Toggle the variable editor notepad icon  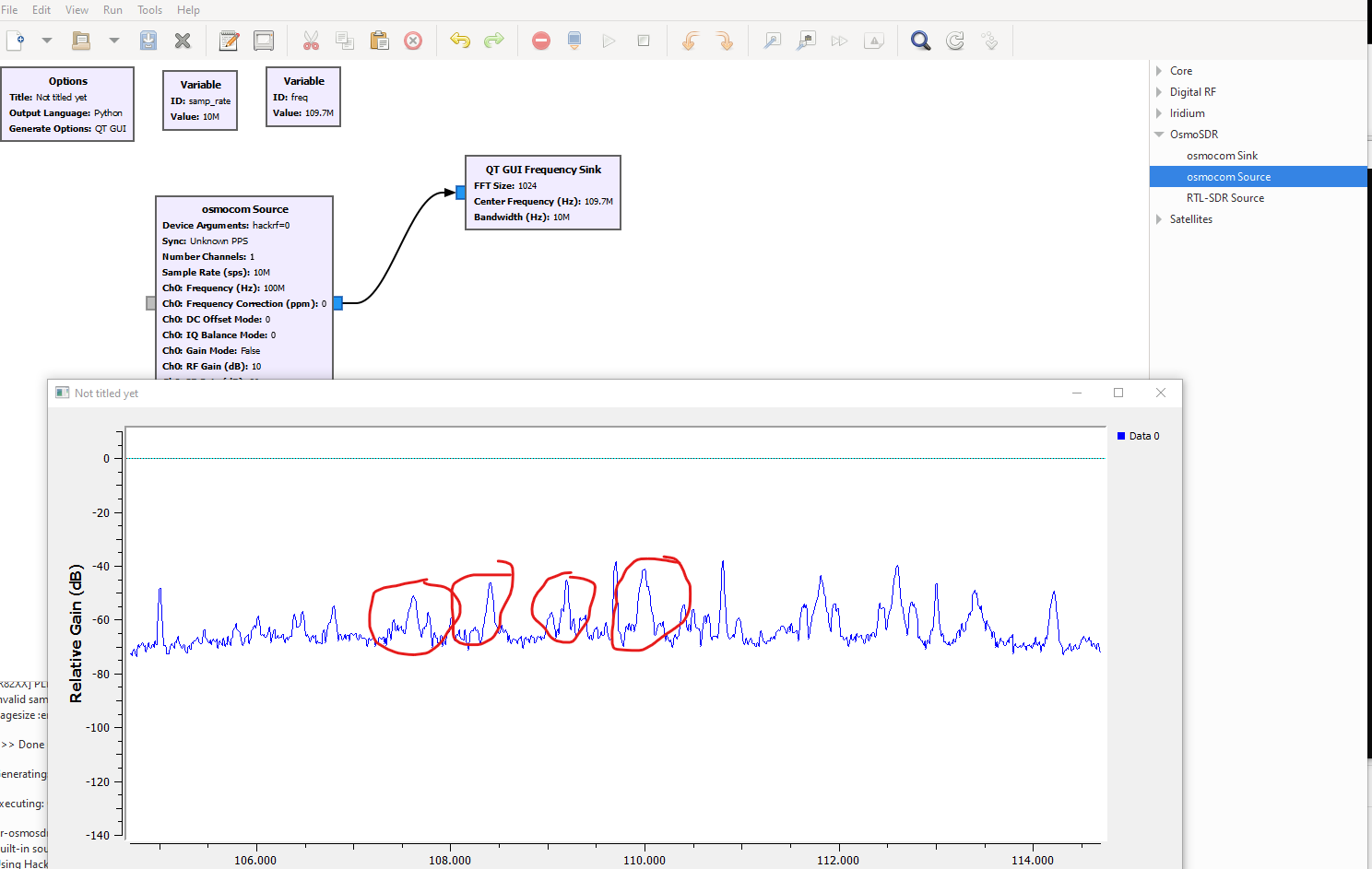tap(229, 41)
